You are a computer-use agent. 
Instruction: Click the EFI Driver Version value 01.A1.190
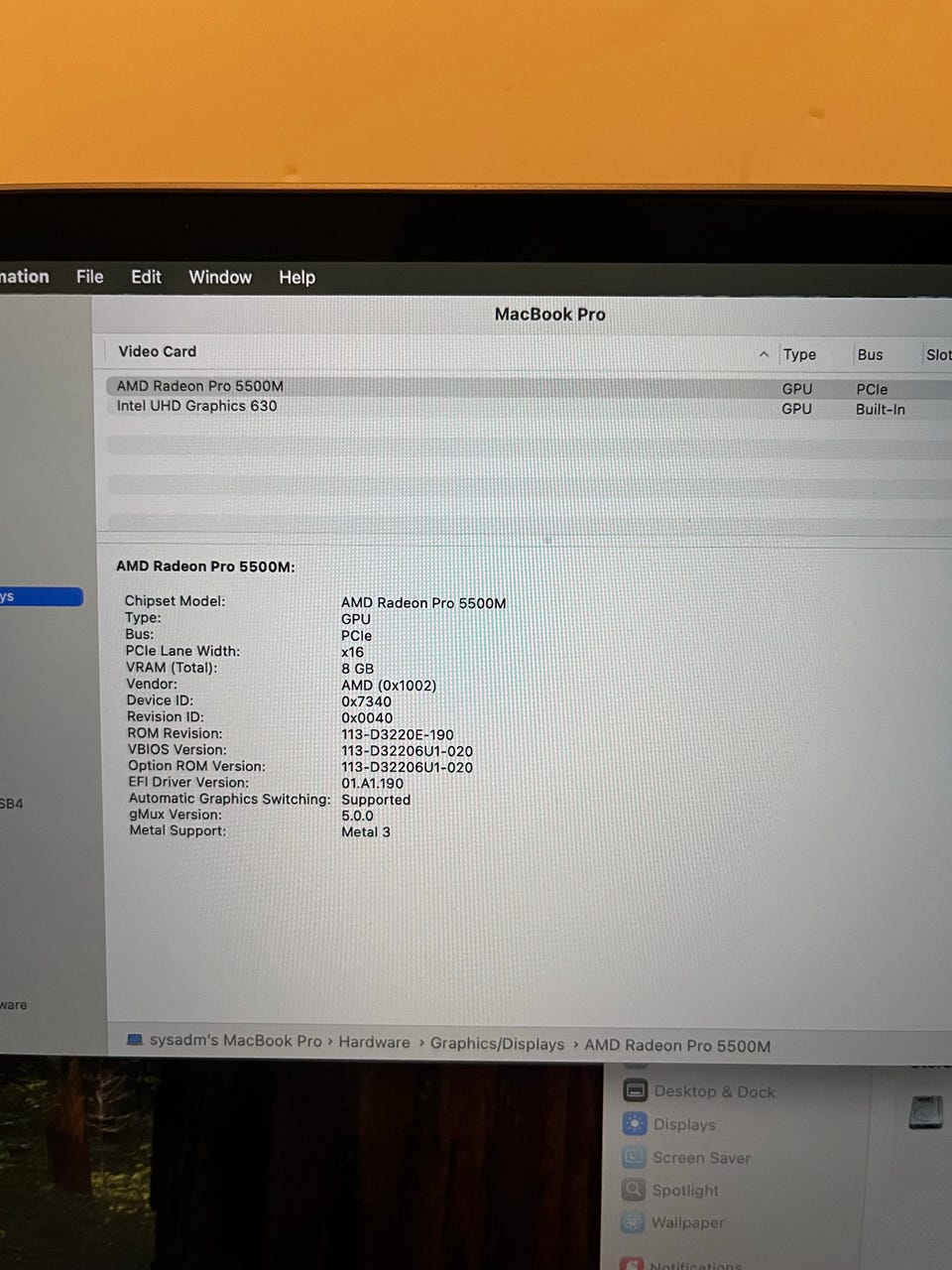click(x=372, y=783)
